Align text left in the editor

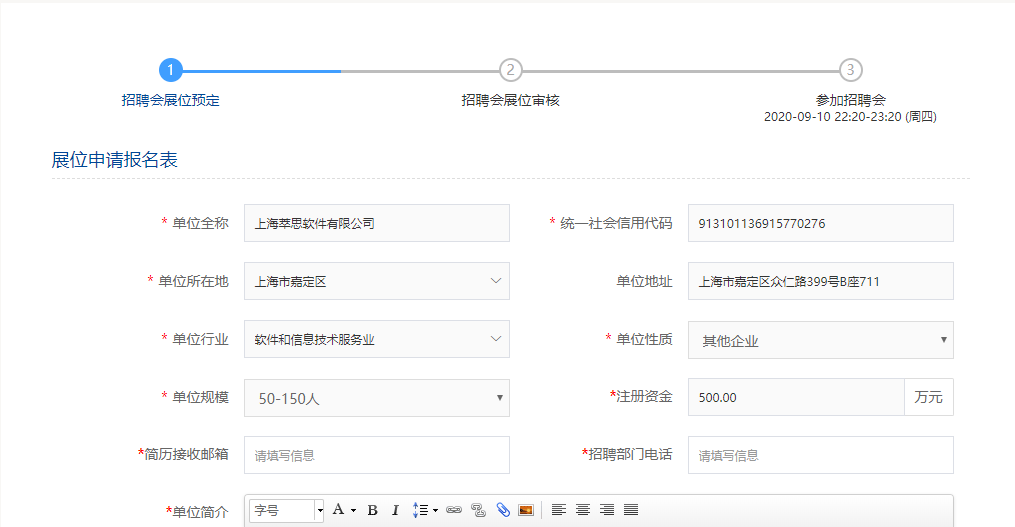(559, 510)
